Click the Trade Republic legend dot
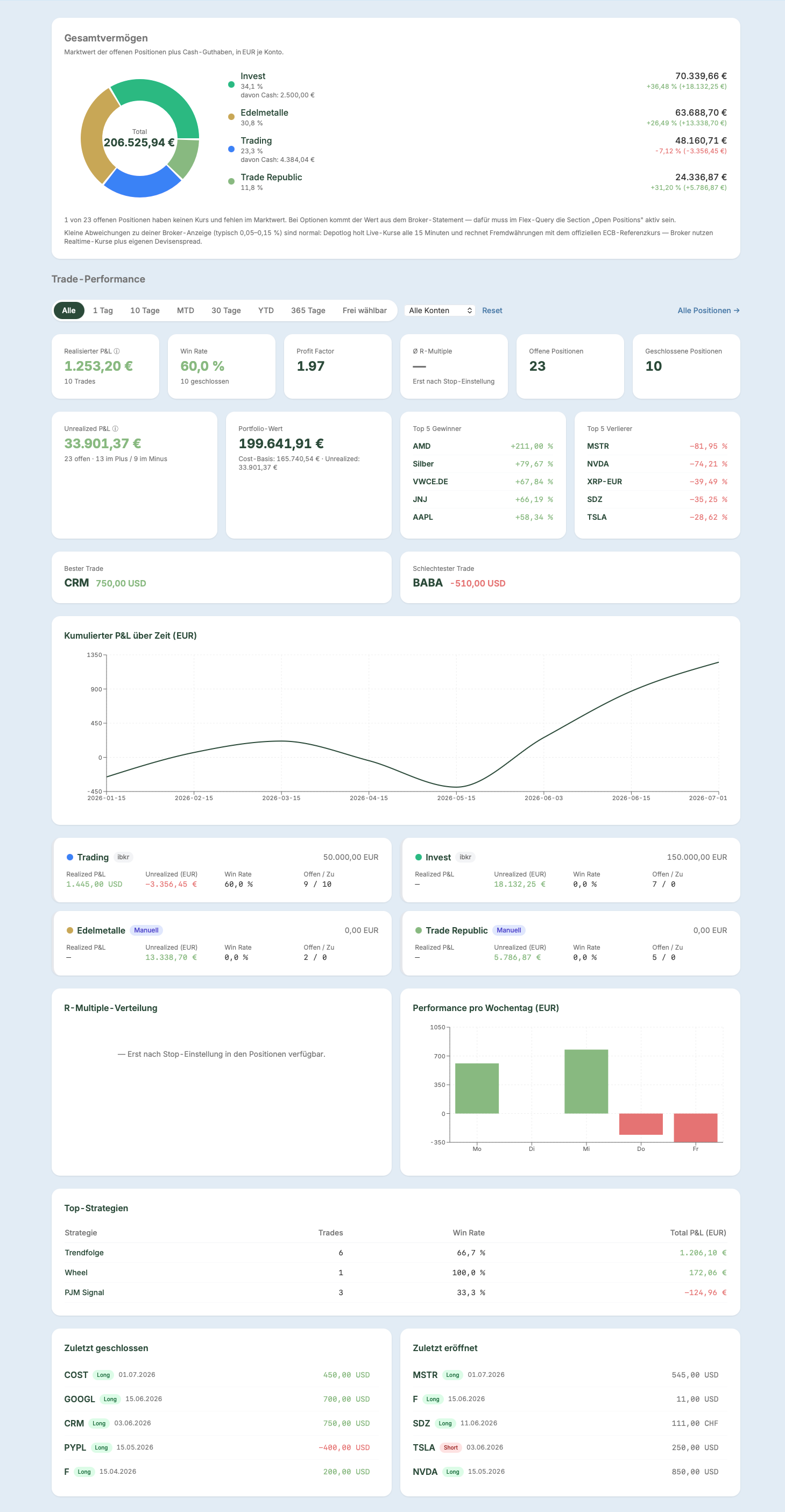This screenshot has height=1512, width=785. pos(231,181)
